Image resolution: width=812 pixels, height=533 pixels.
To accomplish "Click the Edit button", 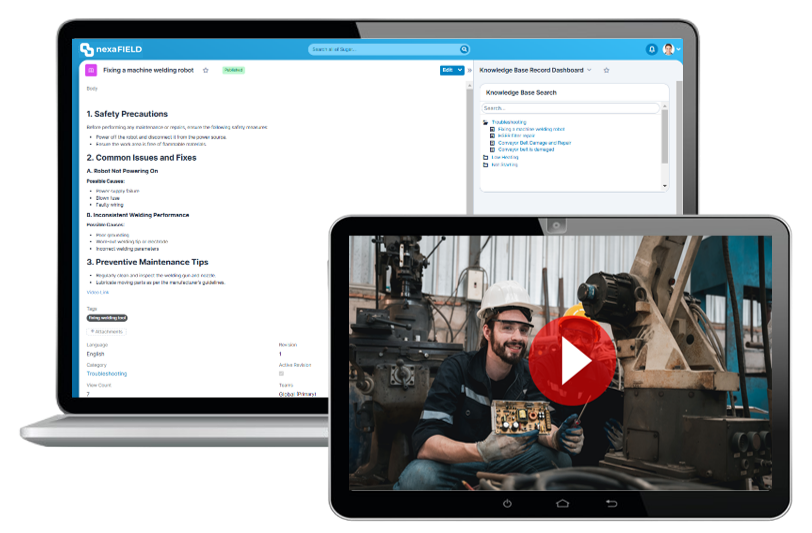I will click(x=447, y=70).
